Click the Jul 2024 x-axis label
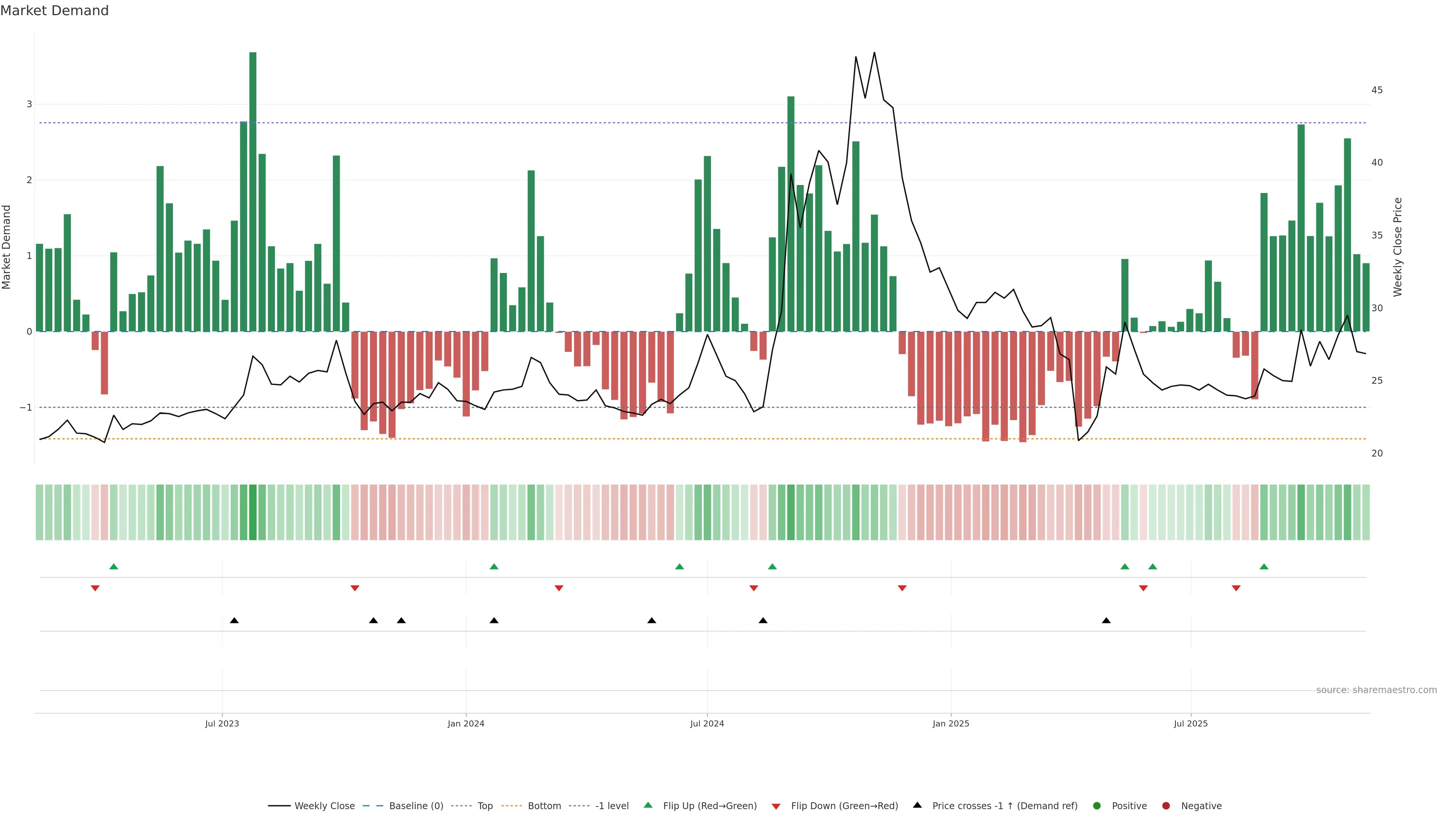 [x=706, y=724]
